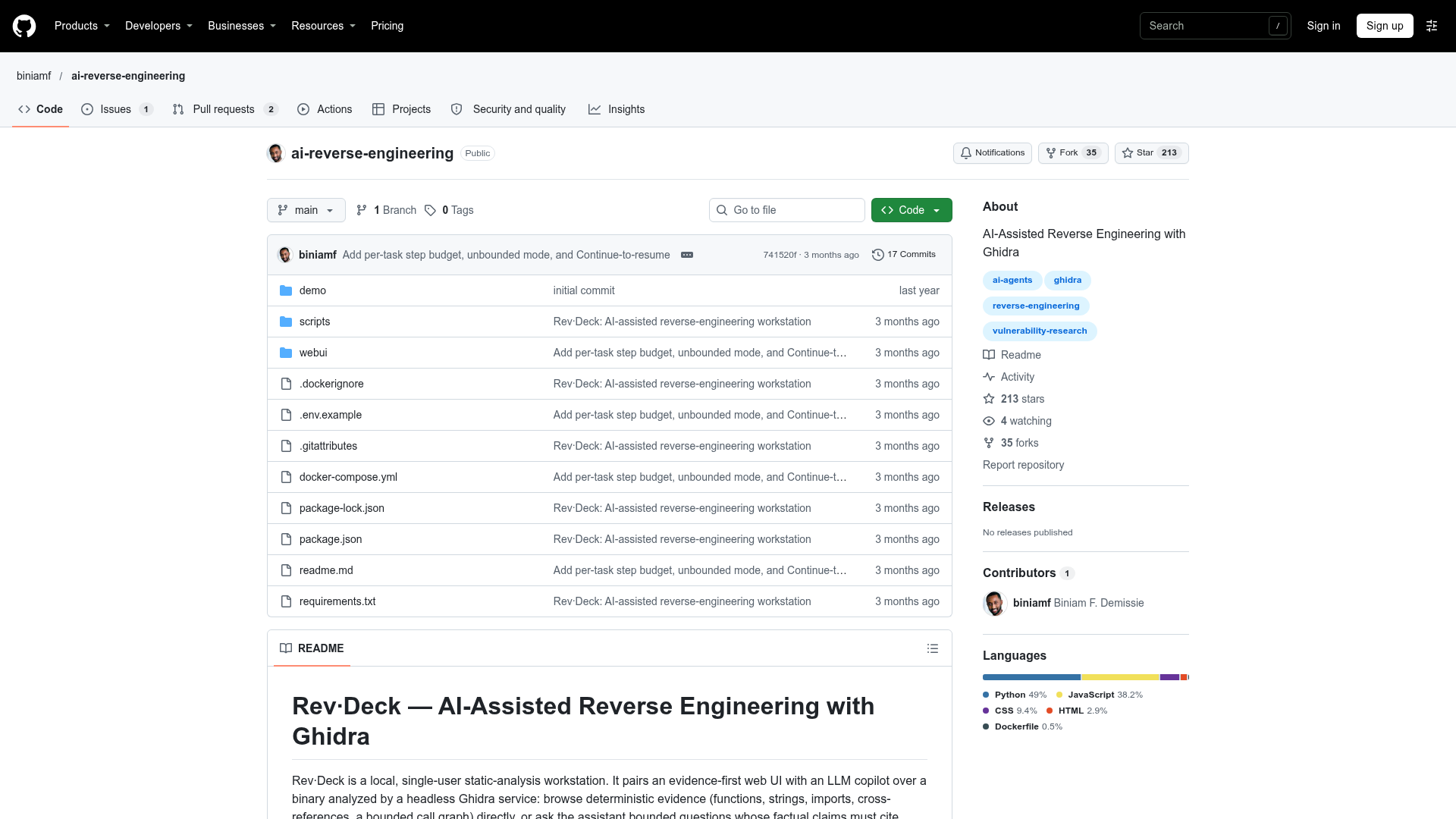Click the Sign up button
1456x819 pixels.
coord(1385,26)
